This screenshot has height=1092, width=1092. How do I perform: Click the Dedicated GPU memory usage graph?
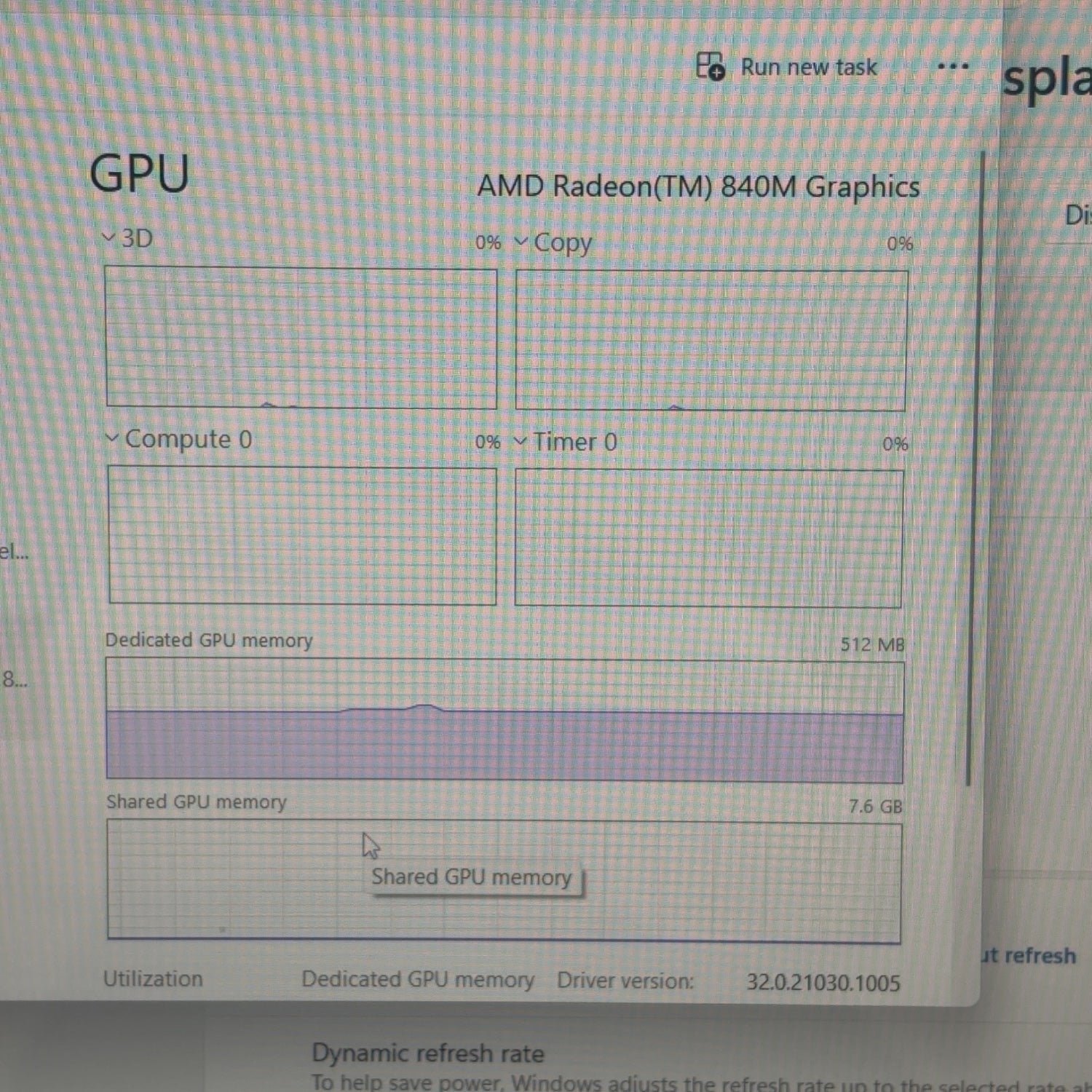[505, 721]
